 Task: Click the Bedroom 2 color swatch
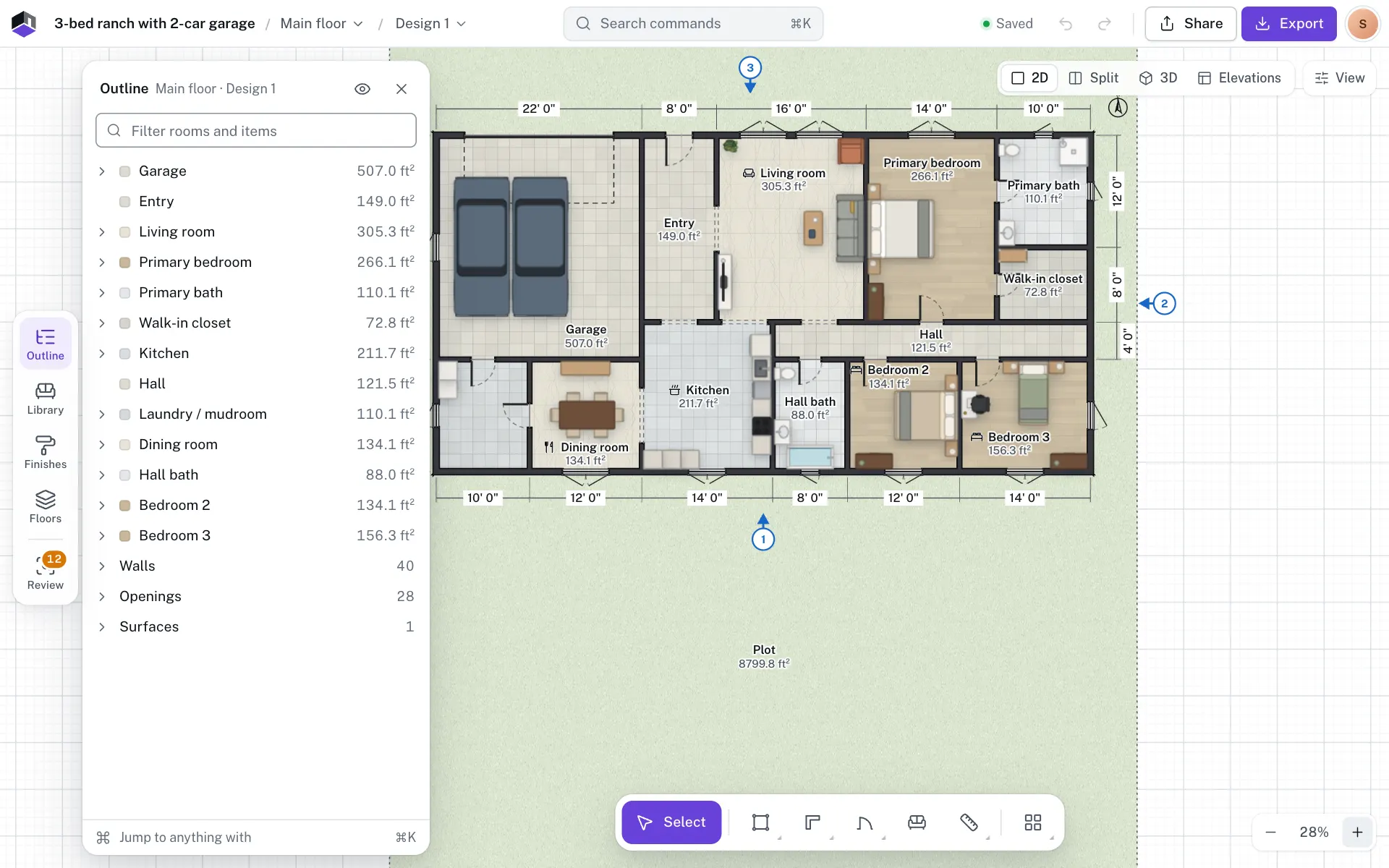[124, 506]
